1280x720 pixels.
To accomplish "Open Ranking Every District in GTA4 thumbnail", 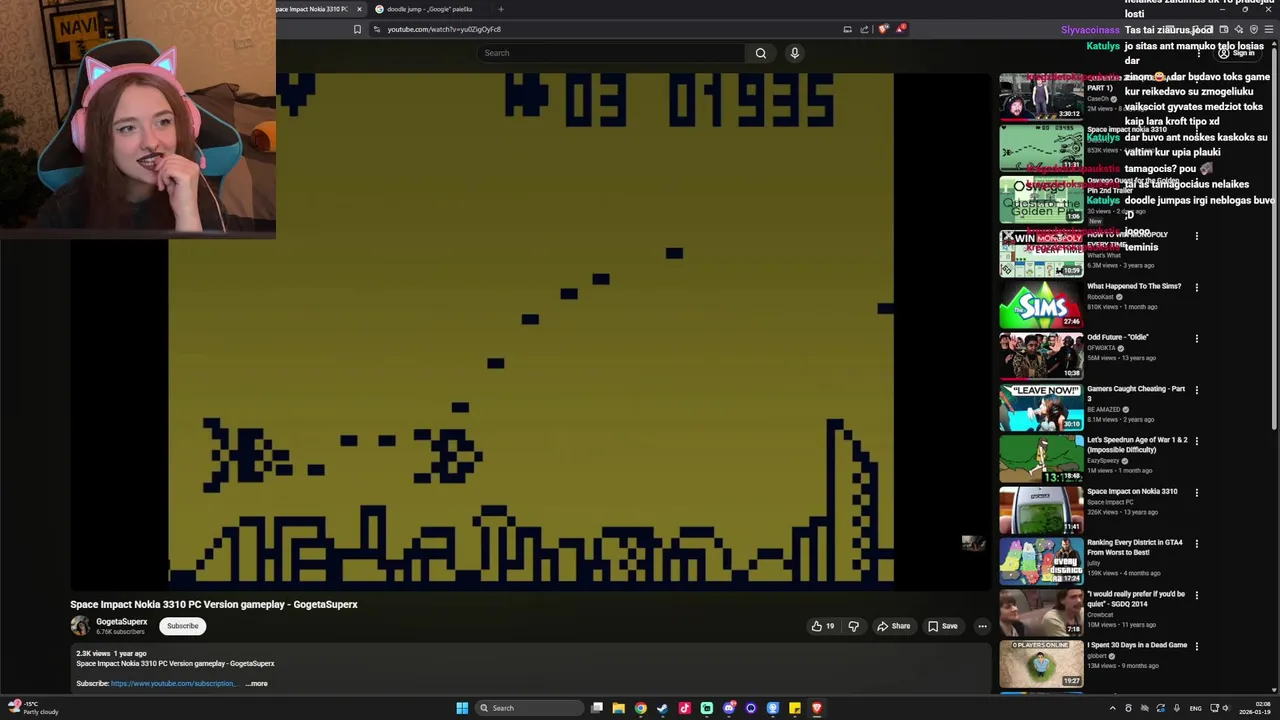I will click(1041, 560).
